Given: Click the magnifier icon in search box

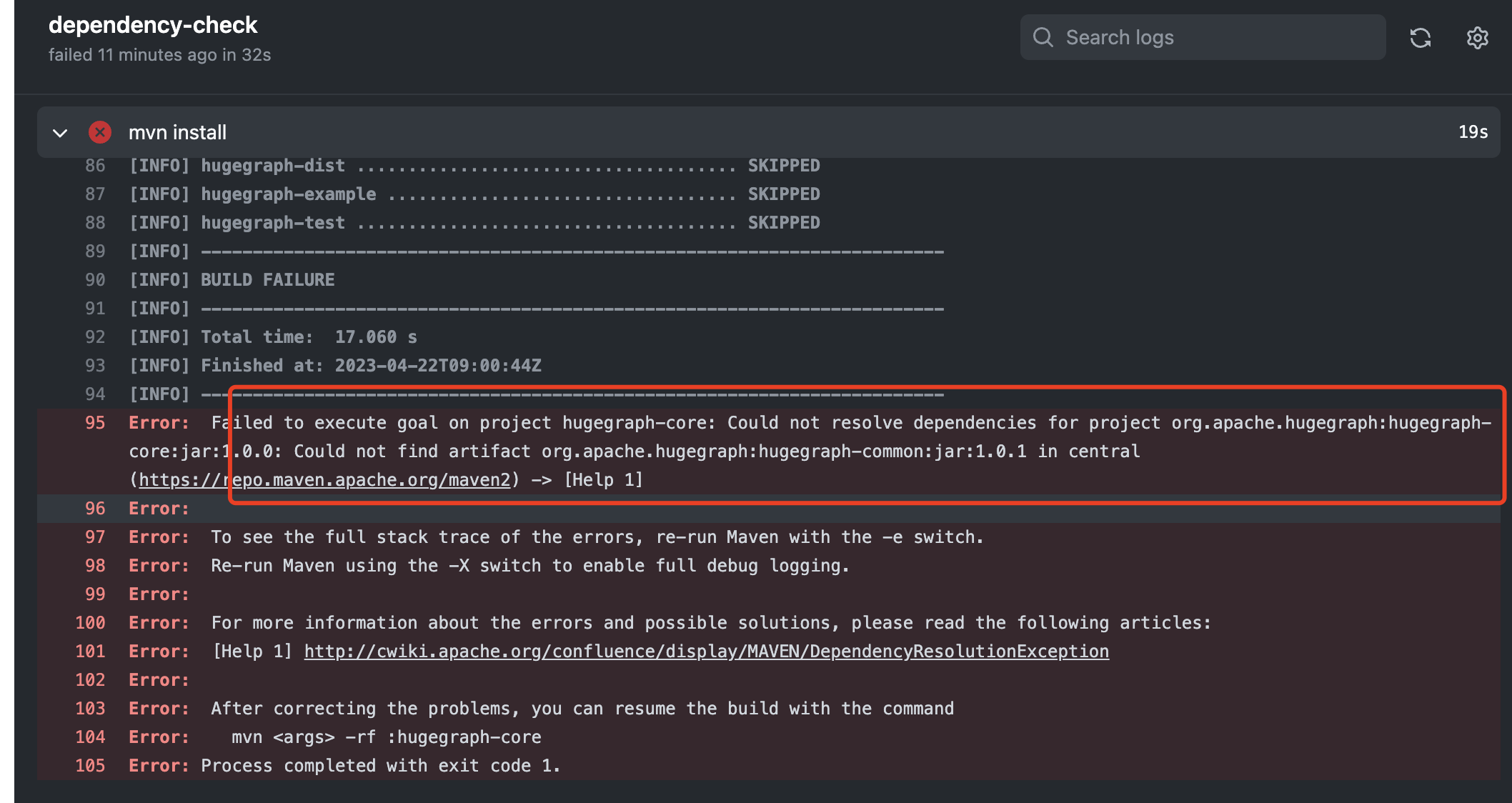Looking at the screenshot, I should (x=1043, y=37).
